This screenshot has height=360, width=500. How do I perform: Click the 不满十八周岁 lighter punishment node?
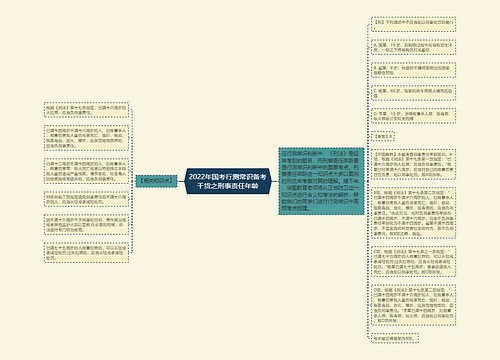(86, 199)
